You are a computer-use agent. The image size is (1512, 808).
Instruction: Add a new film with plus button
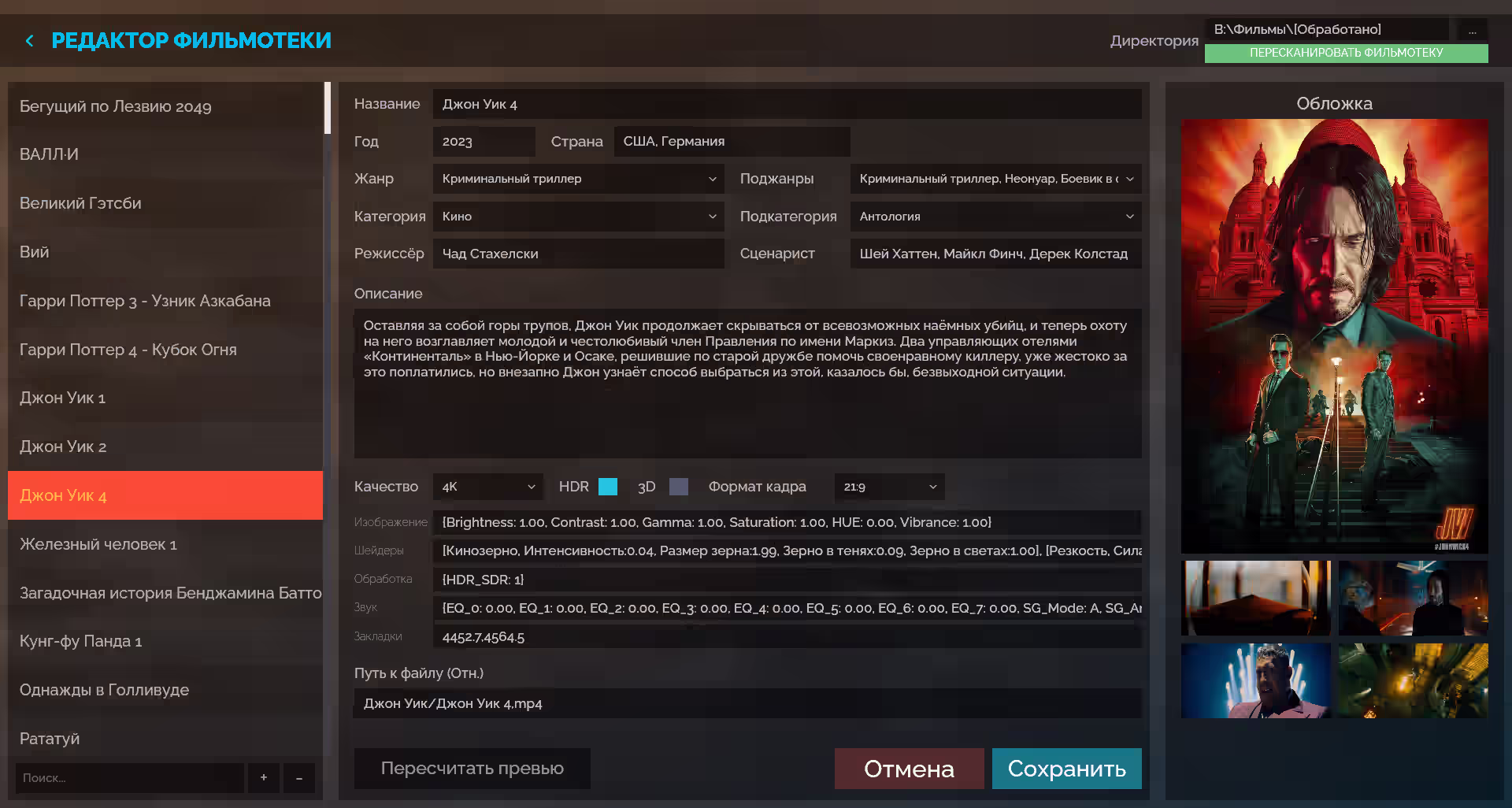coord(264,778)
